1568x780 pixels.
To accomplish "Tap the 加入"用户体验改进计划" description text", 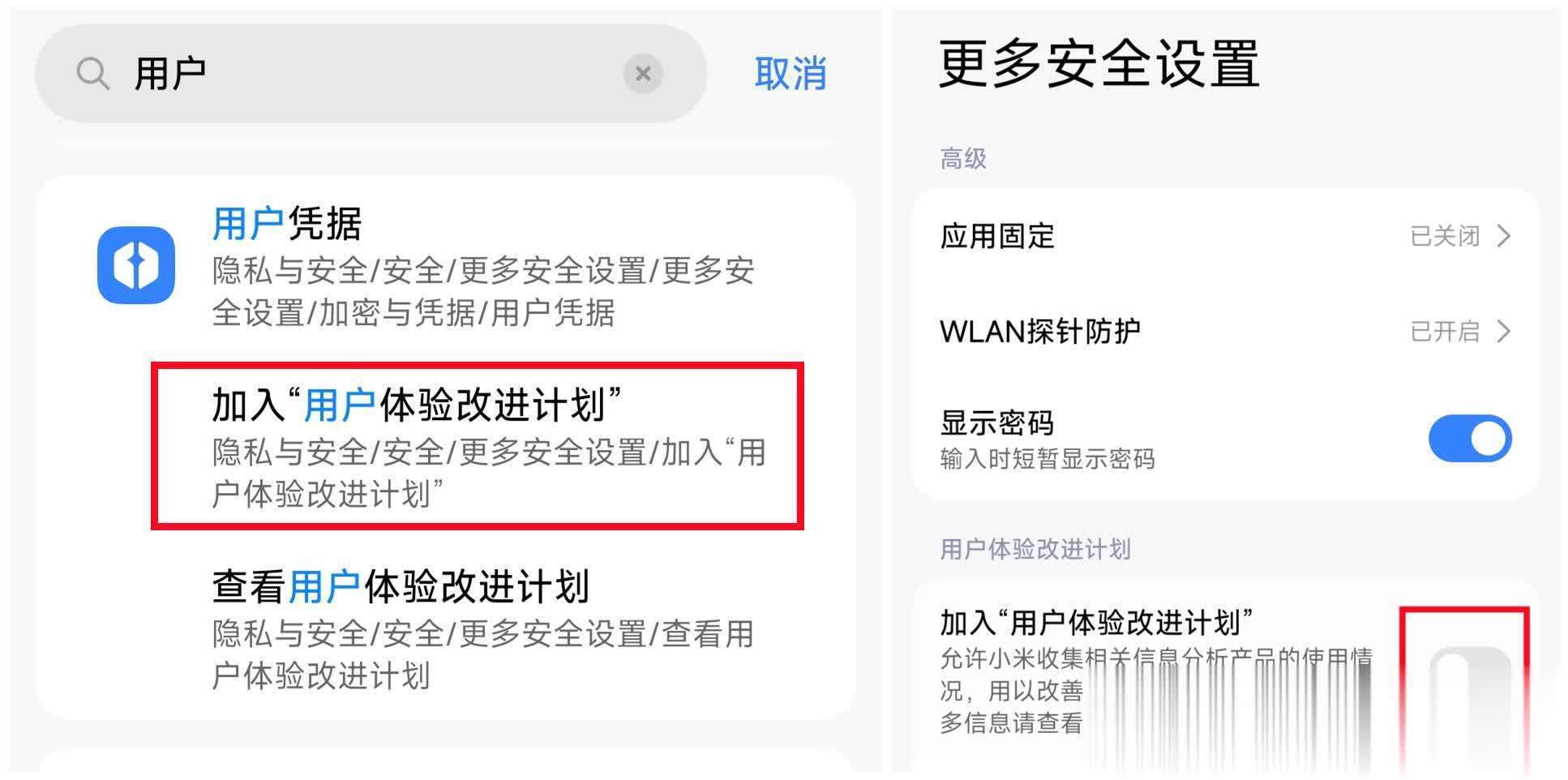I will coord(1155,690).
